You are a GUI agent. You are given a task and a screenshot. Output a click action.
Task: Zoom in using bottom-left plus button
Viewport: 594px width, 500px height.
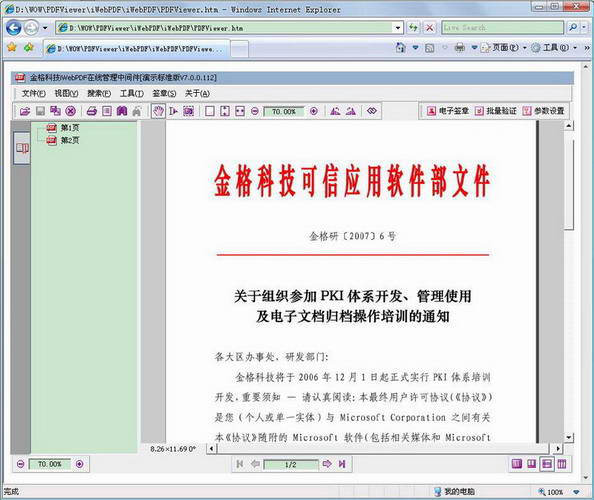pyautogui.click(x=80, y=464)
